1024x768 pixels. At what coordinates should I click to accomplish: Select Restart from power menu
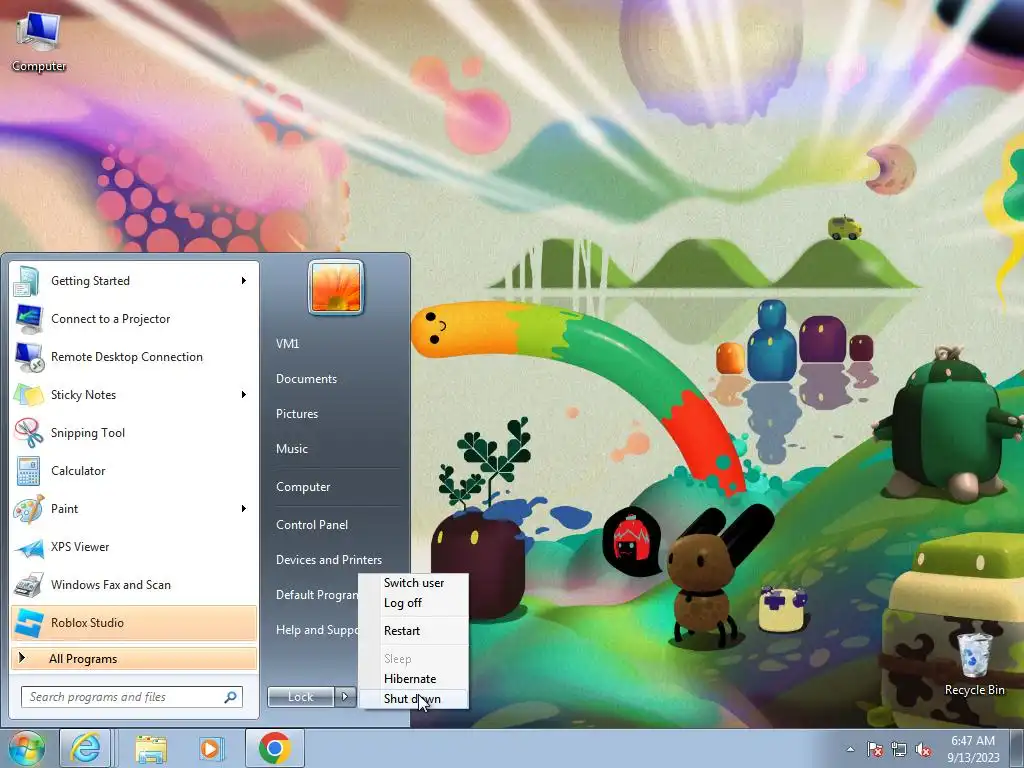click(x=413, y=631)
